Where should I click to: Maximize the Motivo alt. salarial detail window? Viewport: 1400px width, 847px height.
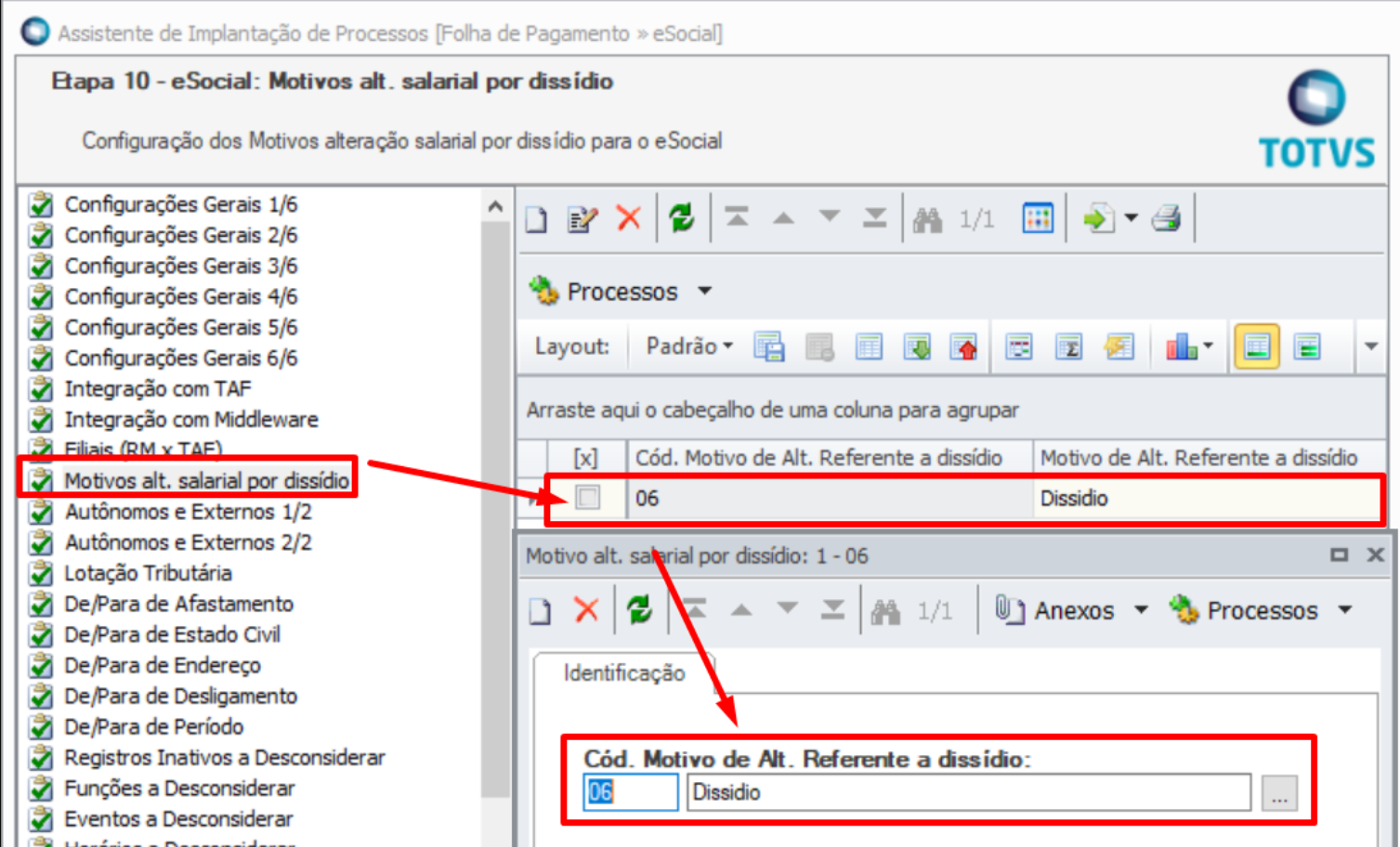tap(1339, 555)
